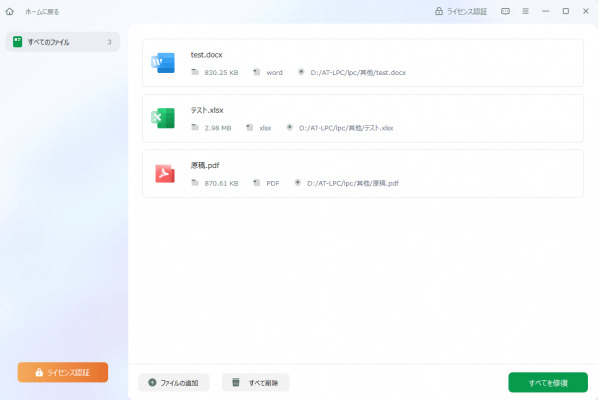This screenshot has height=400, width=598.
Task: Select the test.docx file name
Action: (206, 55)
